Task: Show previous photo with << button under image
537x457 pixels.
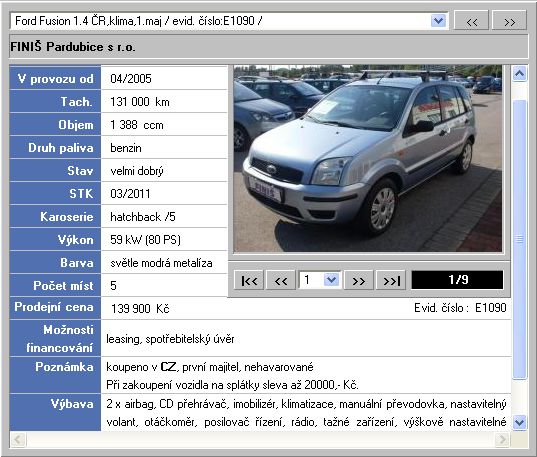Action: pyautogui.click(x=281, y=281)
